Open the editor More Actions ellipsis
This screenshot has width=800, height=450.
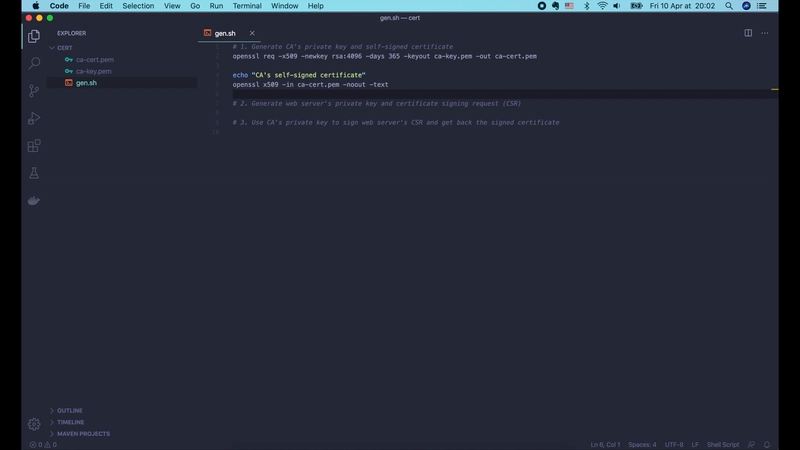(x=765, y=33)
